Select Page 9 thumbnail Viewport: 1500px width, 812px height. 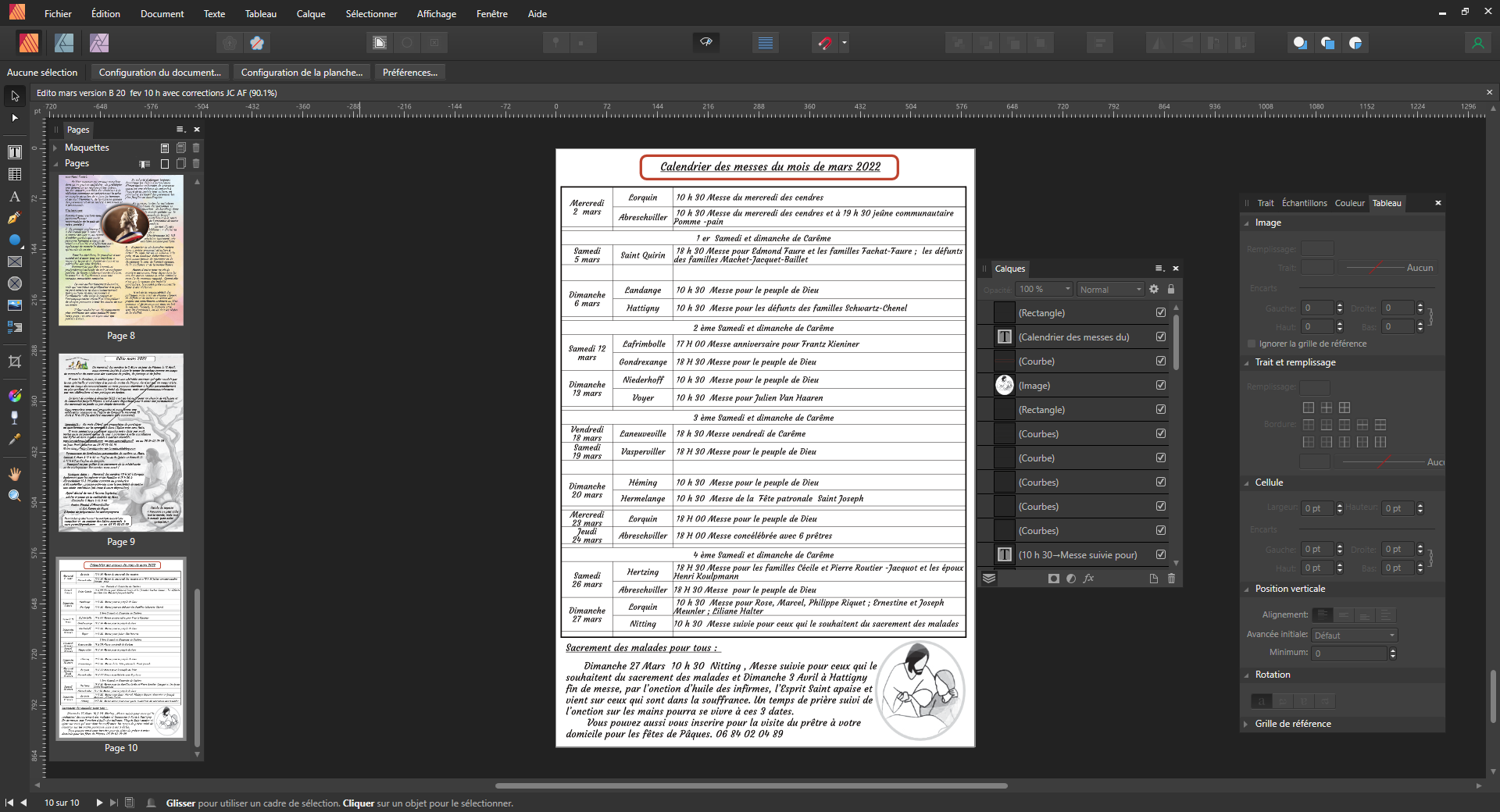click(121, 443)
